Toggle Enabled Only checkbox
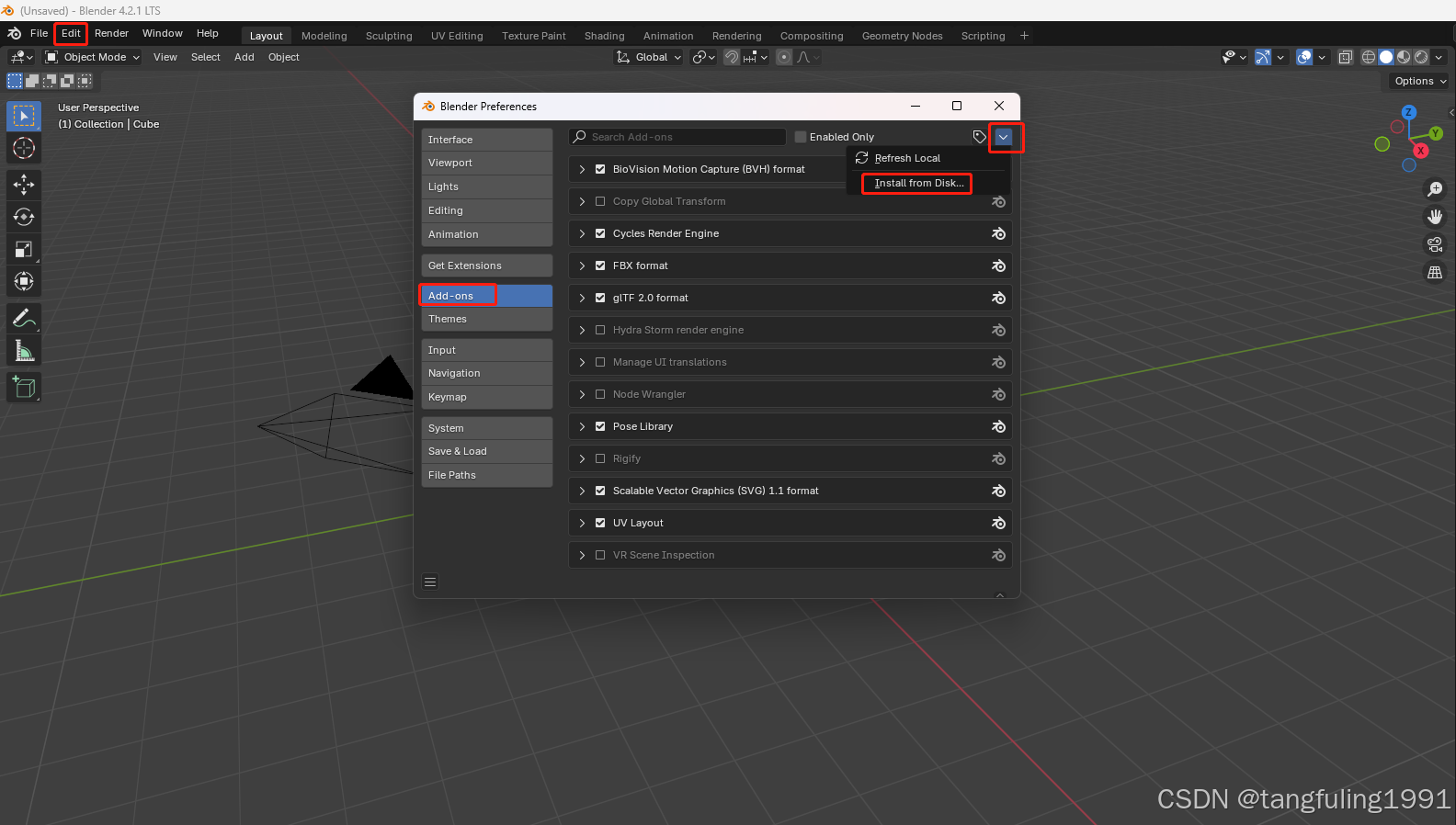This screenshot has height=825, width=1456. (801, 137)
